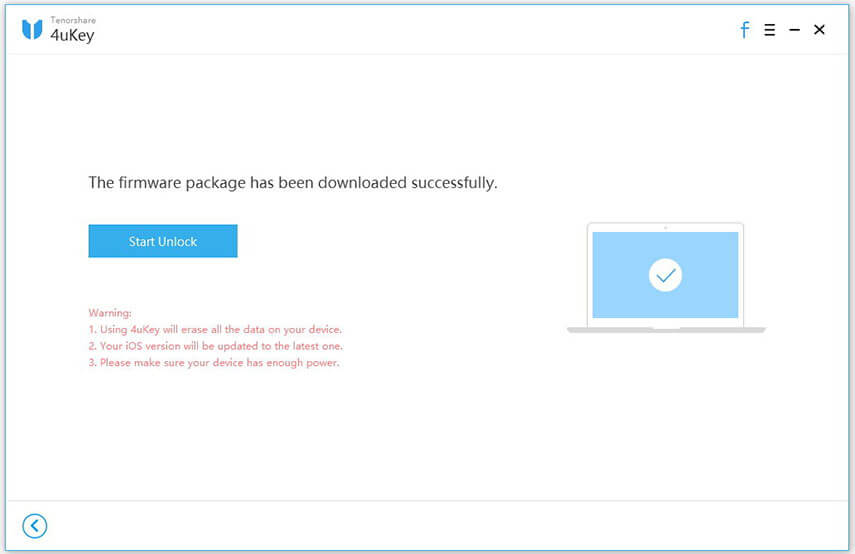
Task: Click warning about iOS version update
Action: (215, 346)
